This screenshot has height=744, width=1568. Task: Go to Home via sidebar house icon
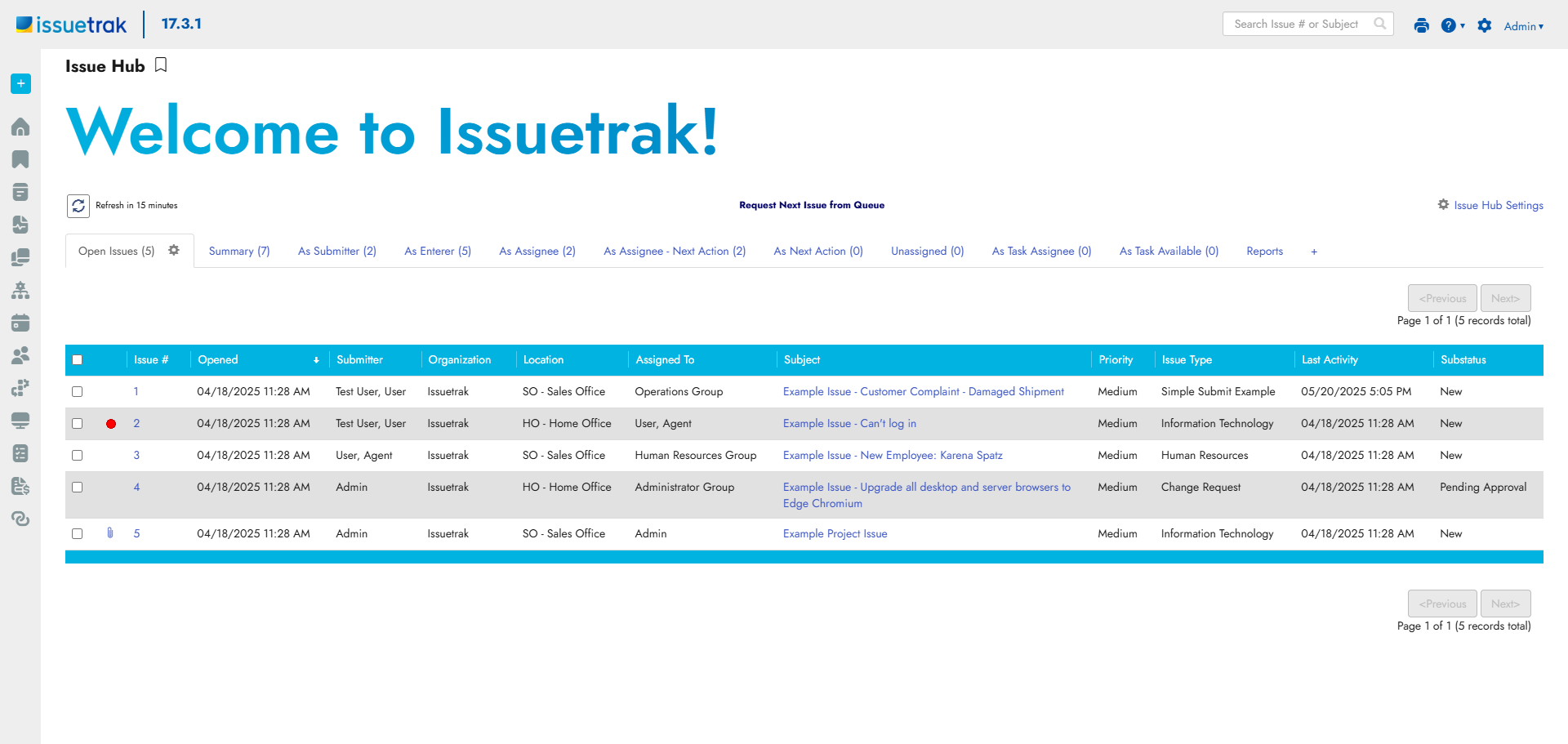click(21, 127)
